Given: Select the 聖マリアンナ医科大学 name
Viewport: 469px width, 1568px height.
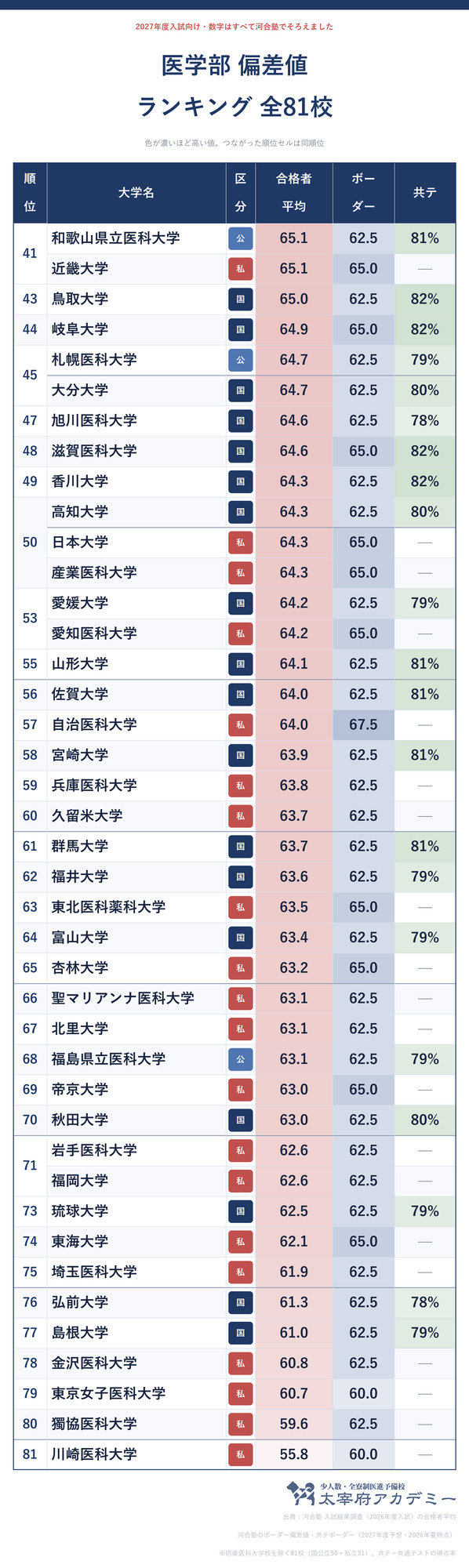Looking at the screenshot, I should [123, 998].
